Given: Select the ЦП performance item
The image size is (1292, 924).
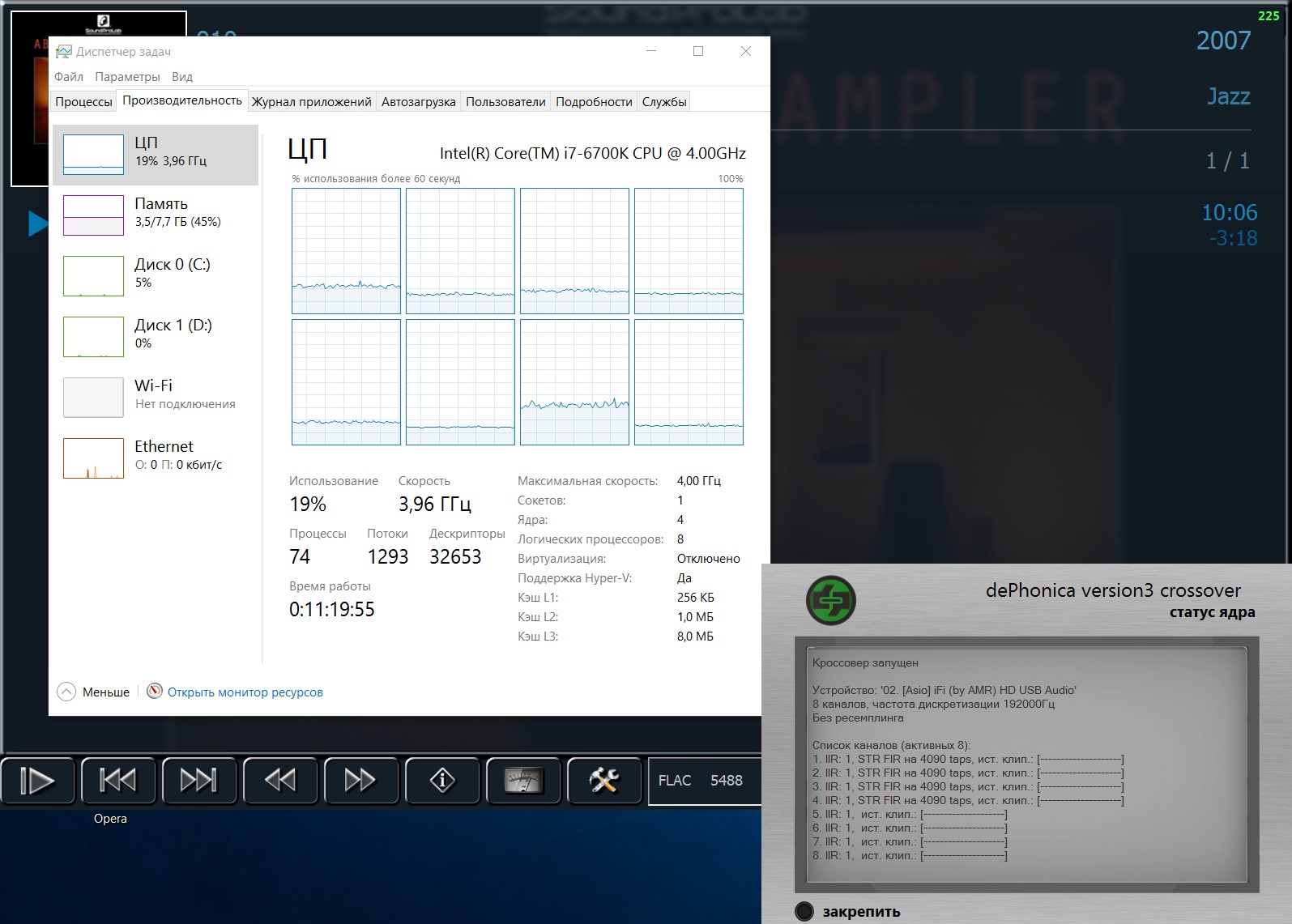Looking at the screenshot, I should (x=156, y=155).
